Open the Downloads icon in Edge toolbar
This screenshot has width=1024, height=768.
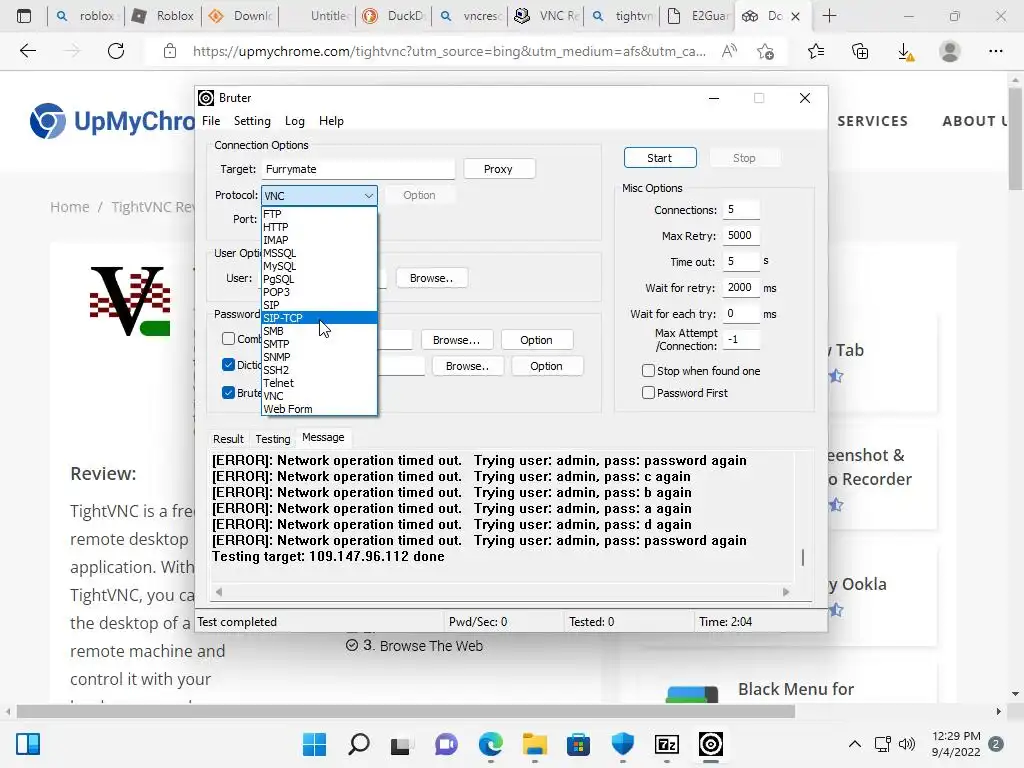coord(905,51)
